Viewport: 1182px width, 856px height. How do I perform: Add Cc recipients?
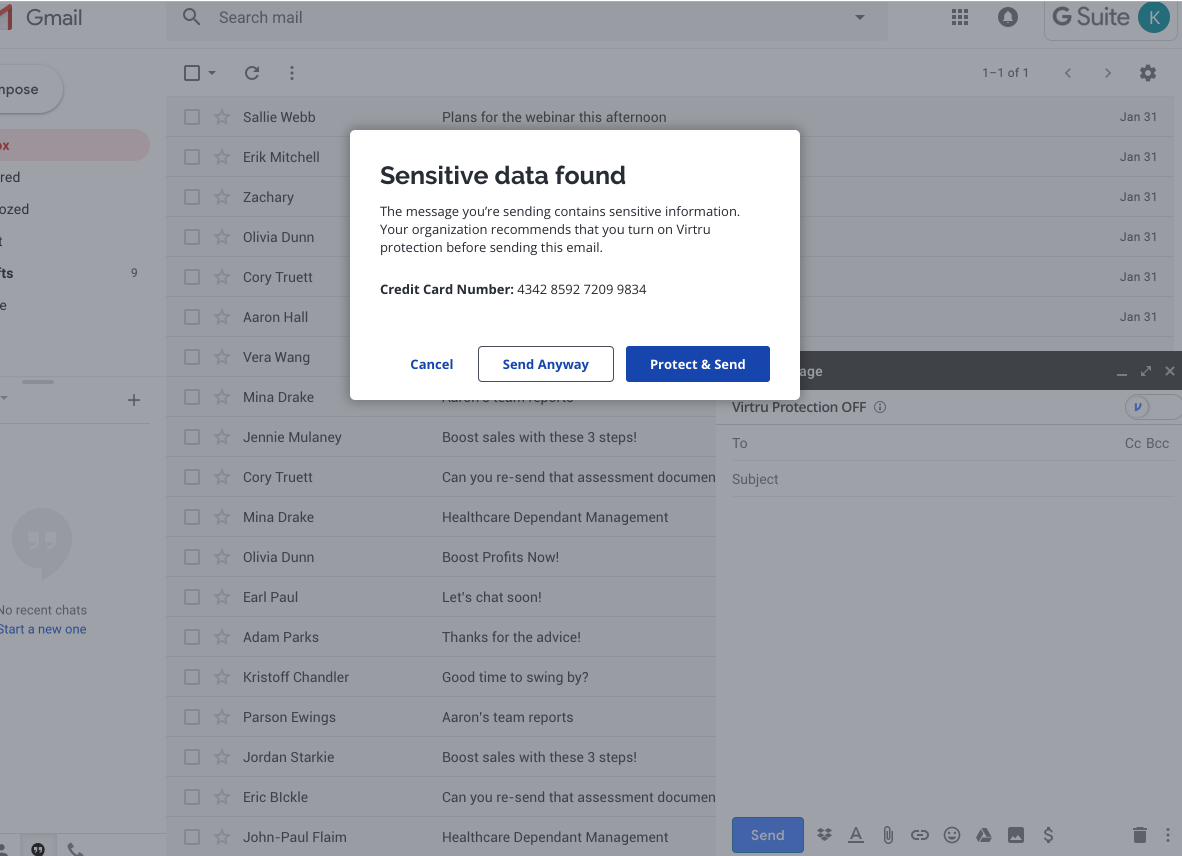(1132, 443)
